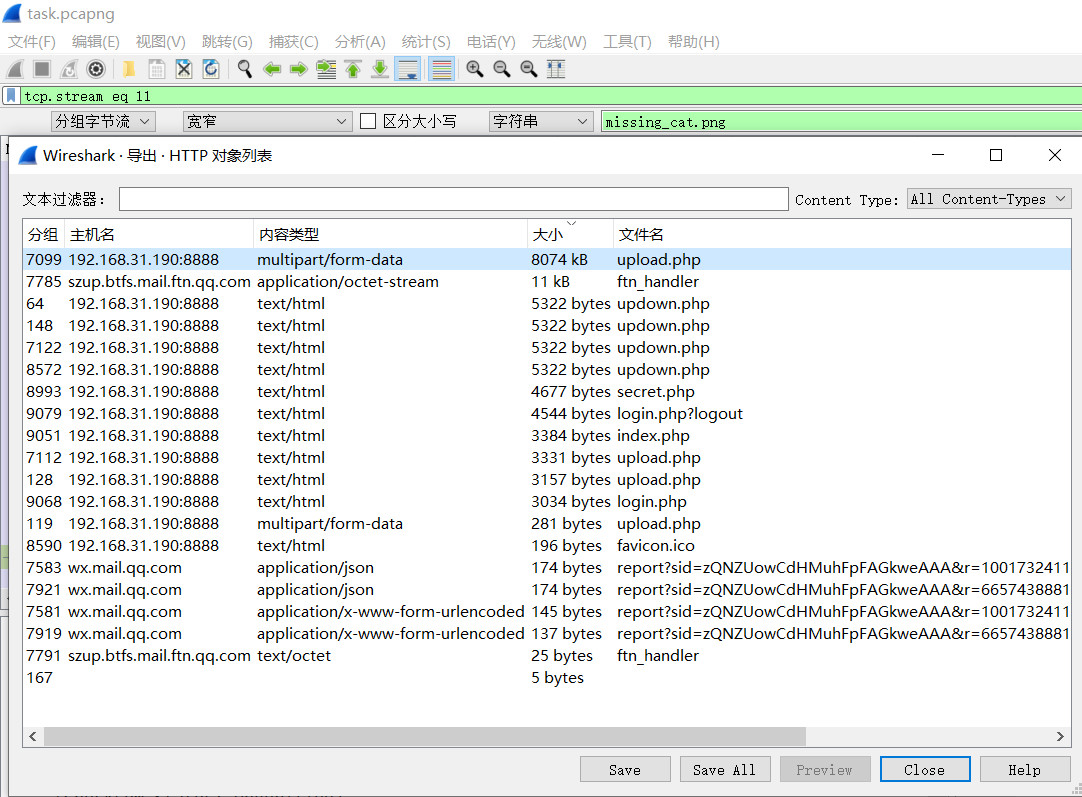Select the secret.php row
The image size is (1082, 797).
click(x=547, y=391)
